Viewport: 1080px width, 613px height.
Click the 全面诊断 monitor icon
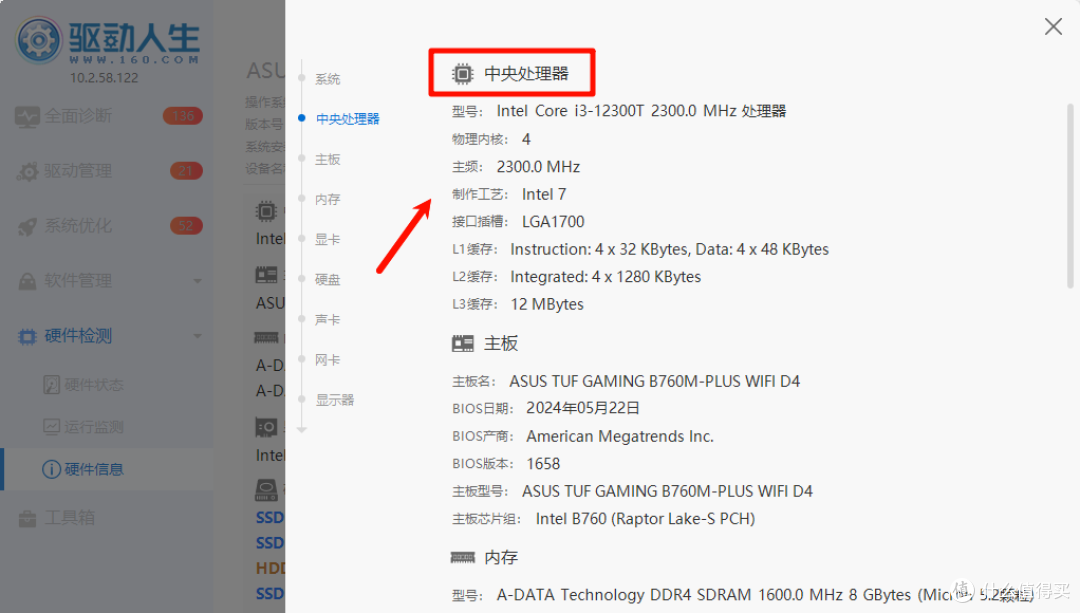click(27, 117)
